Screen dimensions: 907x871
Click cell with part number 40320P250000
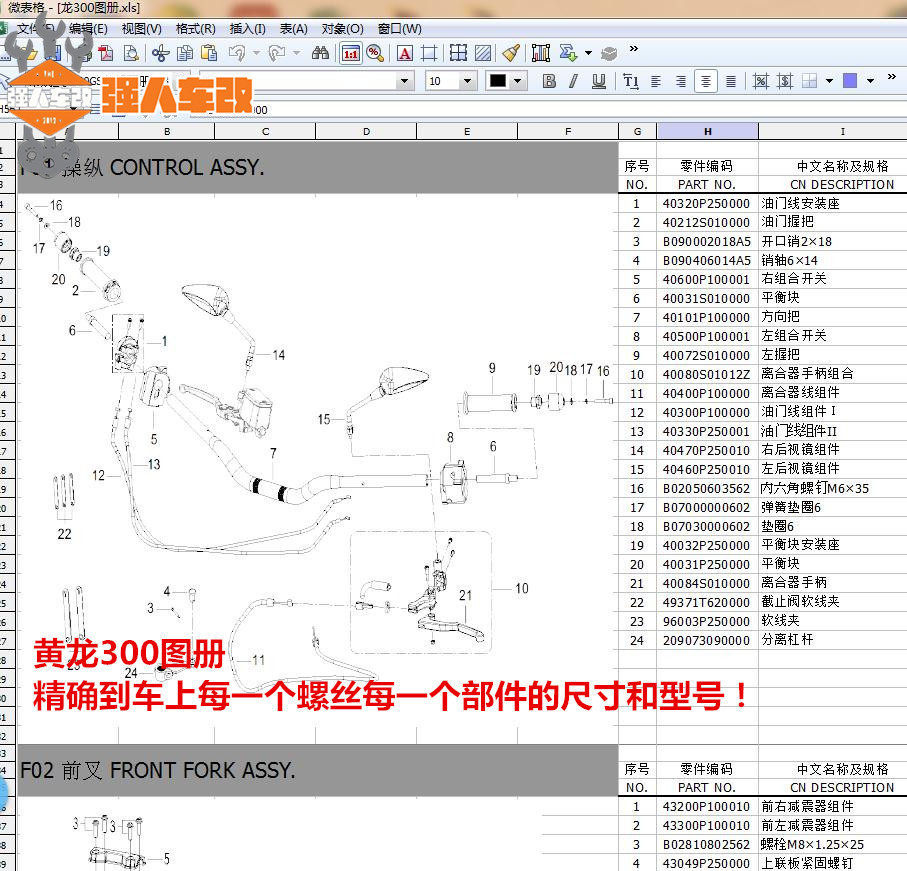point(707,204)
